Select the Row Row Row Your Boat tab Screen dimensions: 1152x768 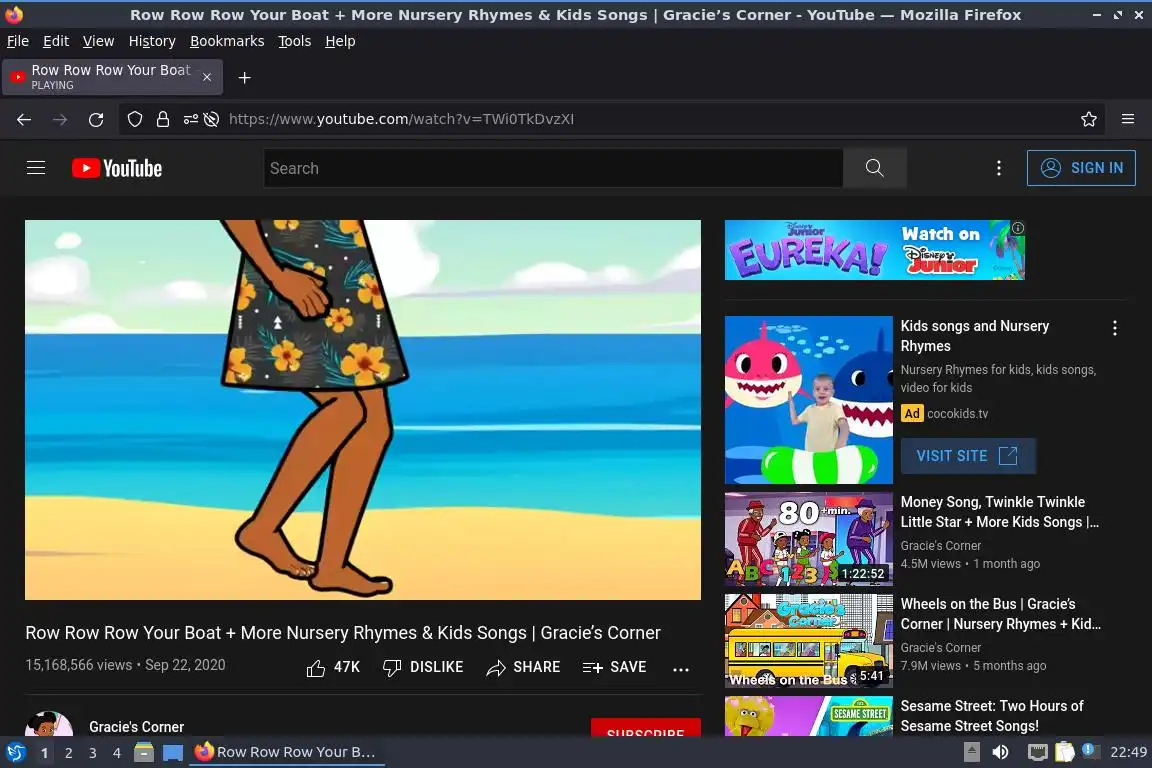pos(112,77)
